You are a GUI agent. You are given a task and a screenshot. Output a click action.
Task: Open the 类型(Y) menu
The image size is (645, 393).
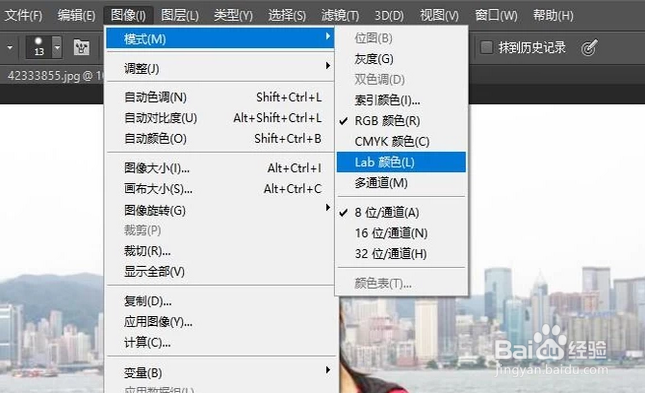click(233, 15)
